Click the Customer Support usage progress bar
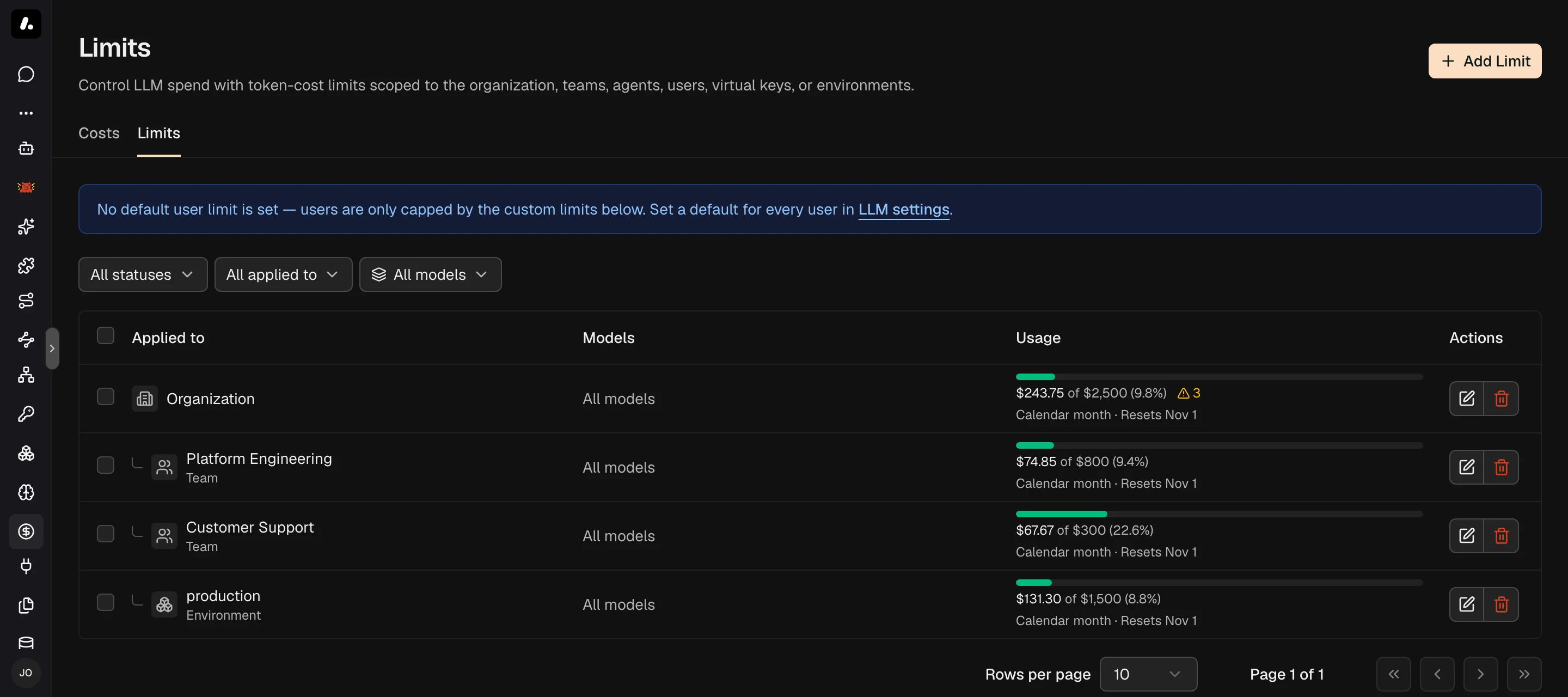The image size is (1568, 697). 1219,515
